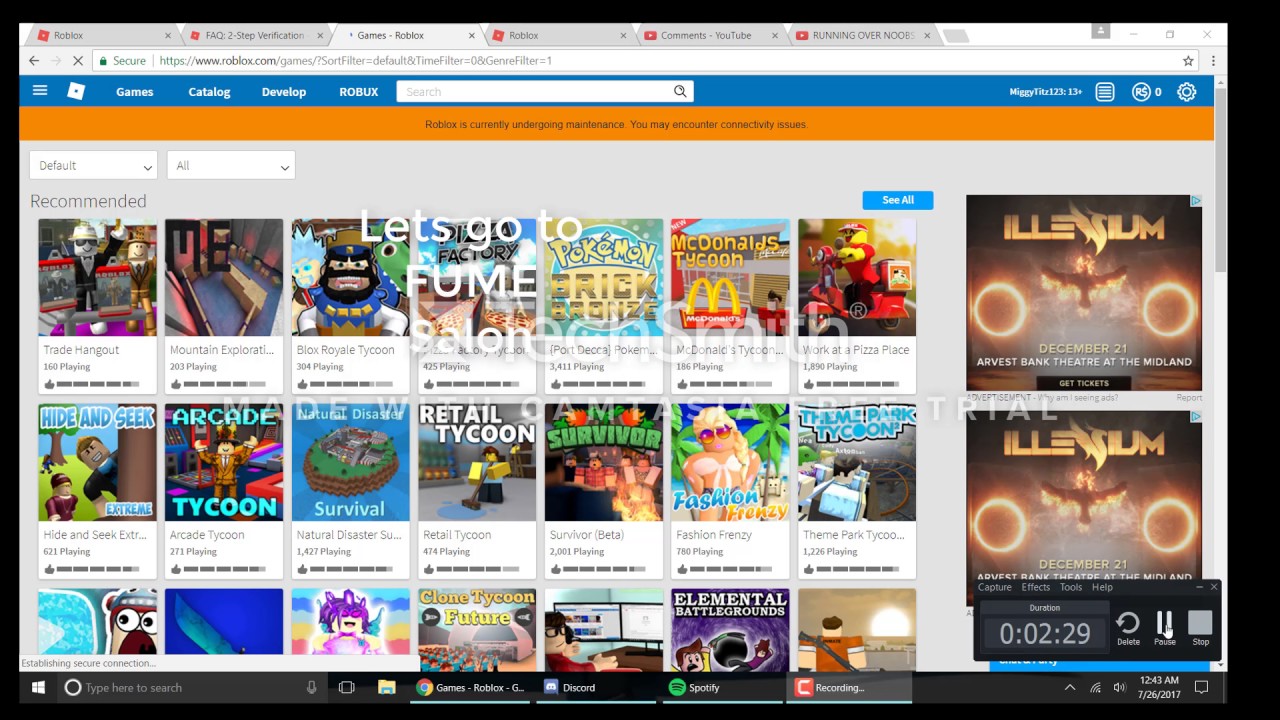This screenshot has width=1280, height=720.
Task: Open McDonald's Tycoon game thumbnail
Action: 730,277
